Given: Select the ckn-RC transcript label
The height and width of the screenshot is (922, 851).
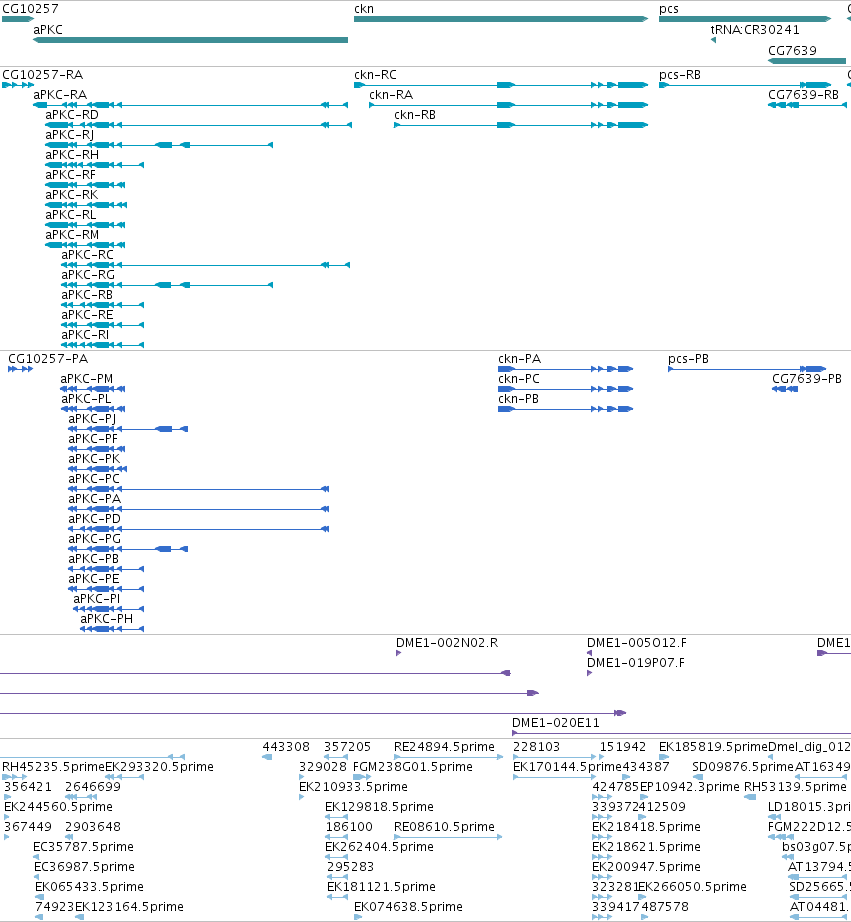Looking at the screenshot, I should 375,75.
